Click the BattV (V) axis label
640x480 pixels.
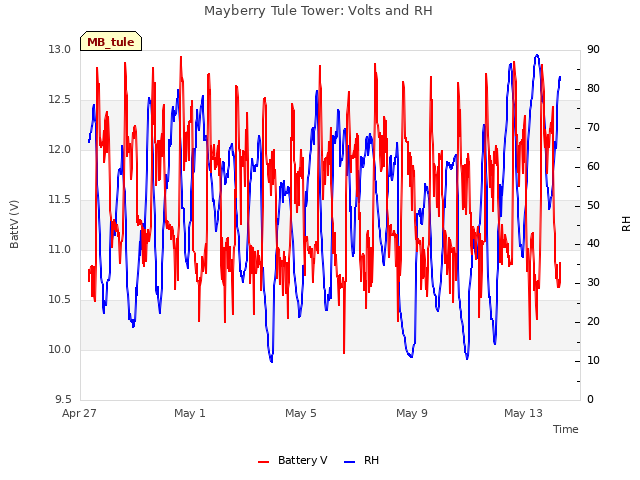14,224
